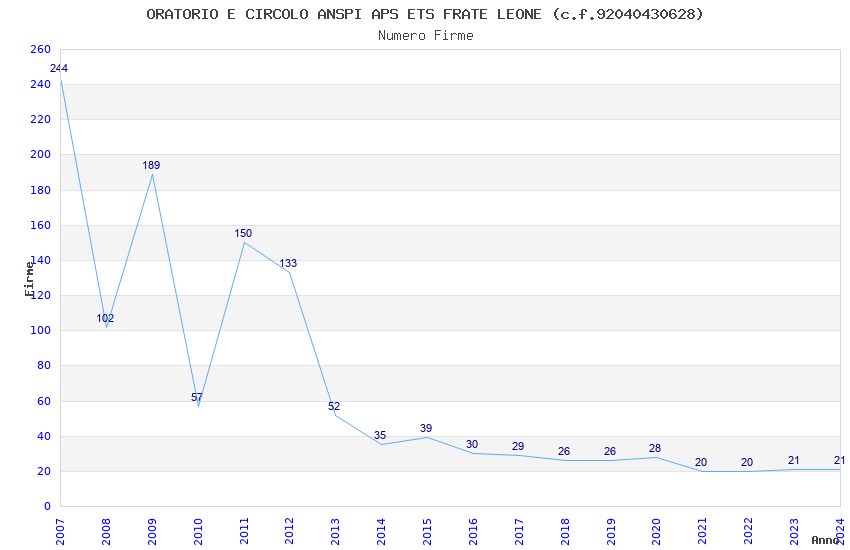The image size is (850, 550).
Task: Click y-axis tick value 100
Action: 41,331
